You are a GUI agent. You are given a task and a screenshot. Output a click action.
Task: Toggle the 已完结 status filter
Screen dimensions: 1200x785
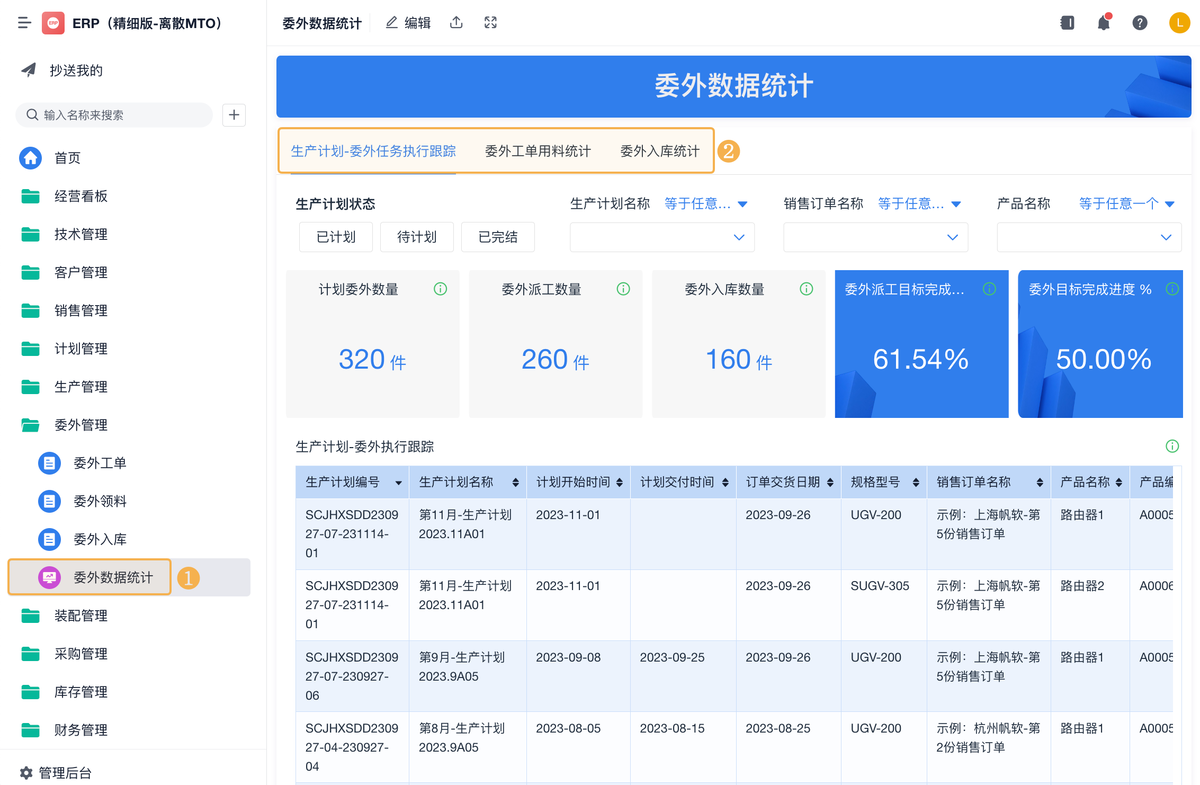[497, 237]
